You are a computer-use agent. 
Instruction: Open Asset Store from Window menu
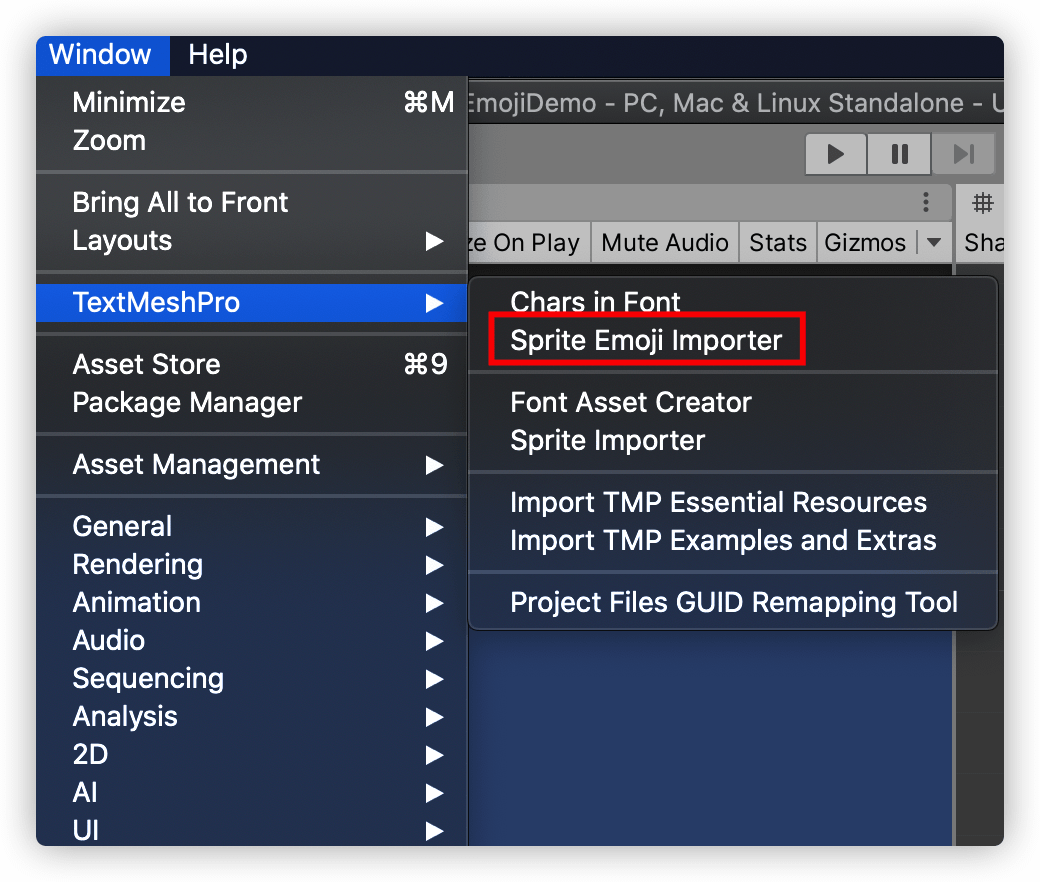point(252,364)
